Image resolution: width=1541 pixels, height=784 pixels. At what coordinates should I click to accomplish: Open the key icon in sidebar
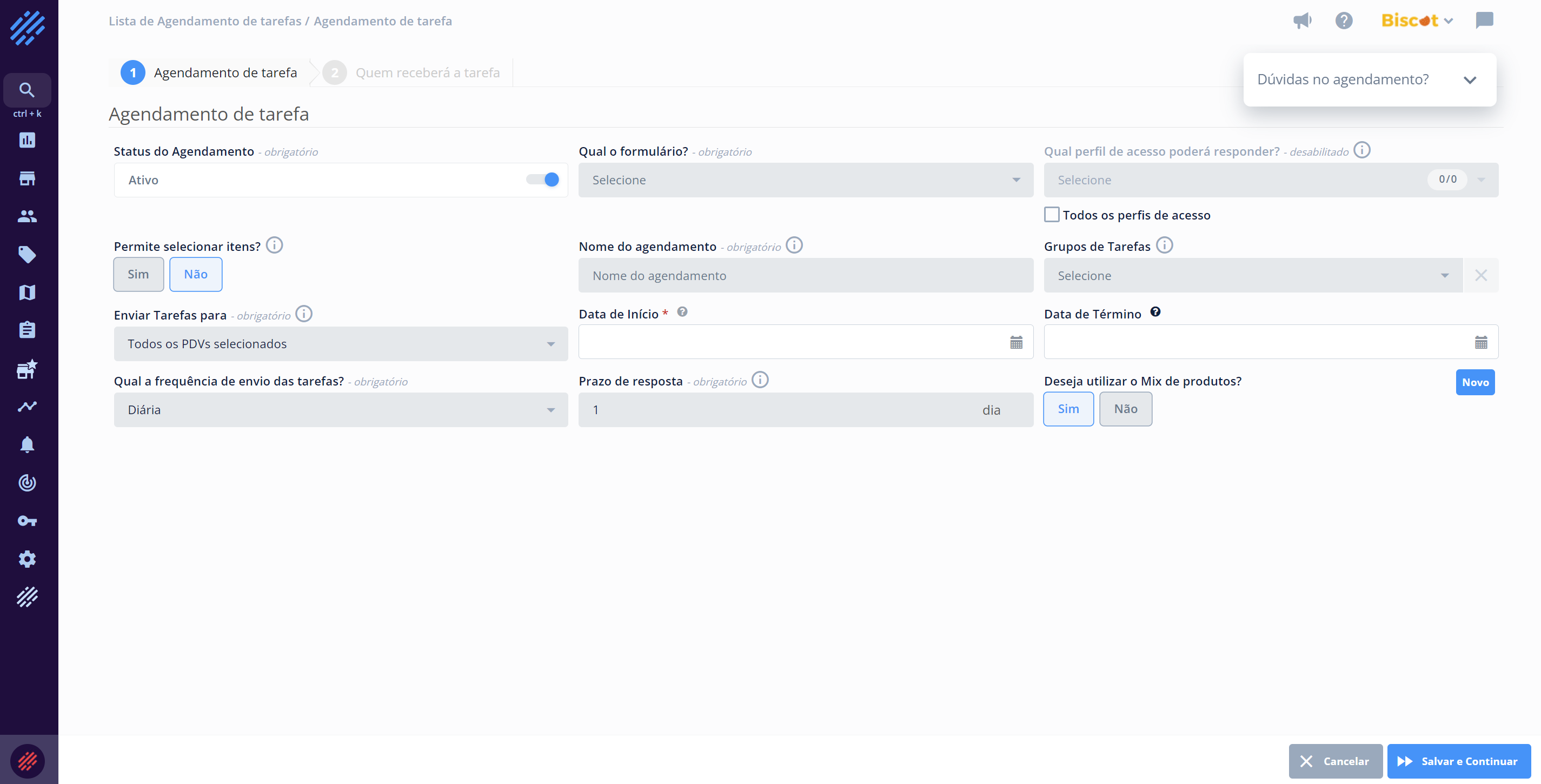coord(27,521)
